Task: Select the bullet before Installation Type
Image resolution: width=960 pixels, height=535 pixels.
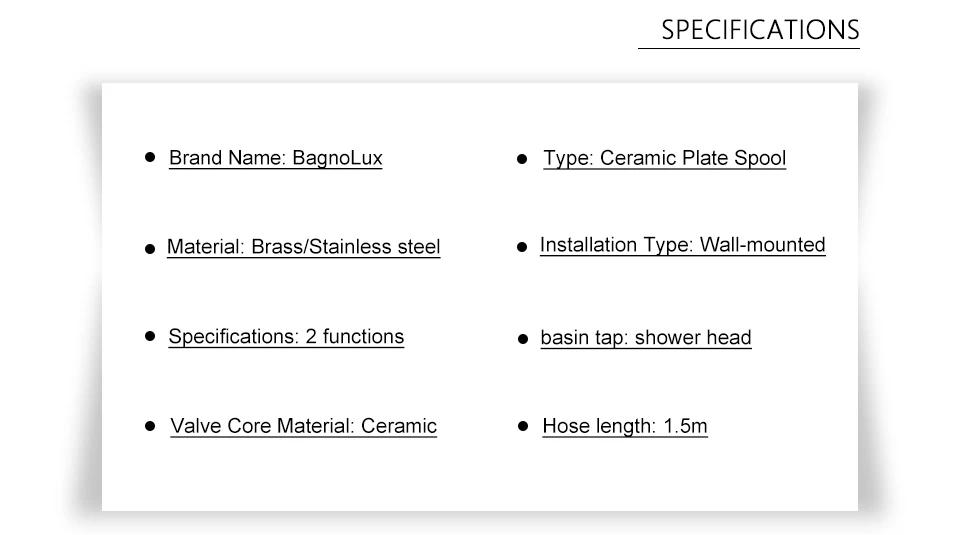Action: (522, 247)
